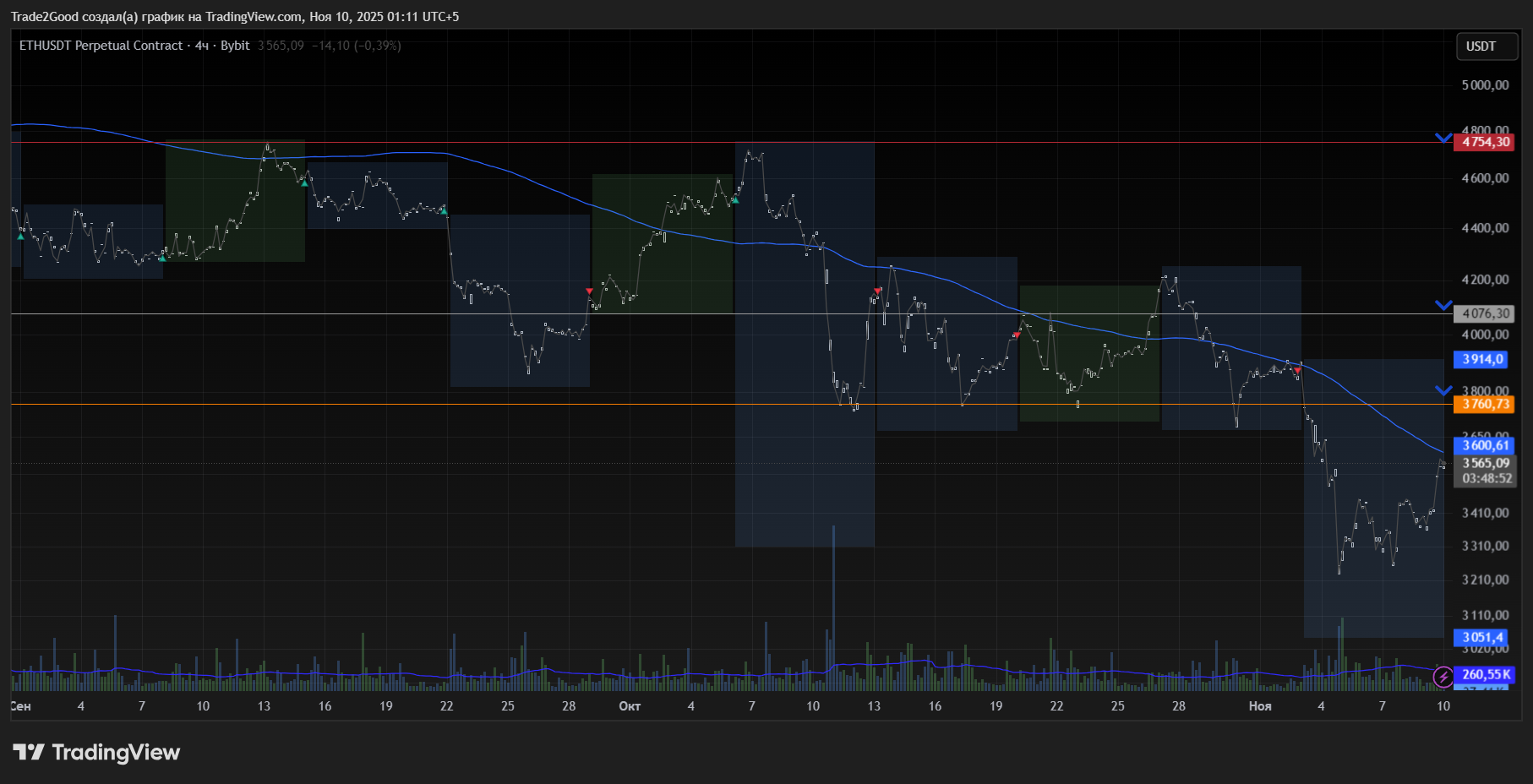Click the chevron above the 3760,73 label

point(1443,390)
